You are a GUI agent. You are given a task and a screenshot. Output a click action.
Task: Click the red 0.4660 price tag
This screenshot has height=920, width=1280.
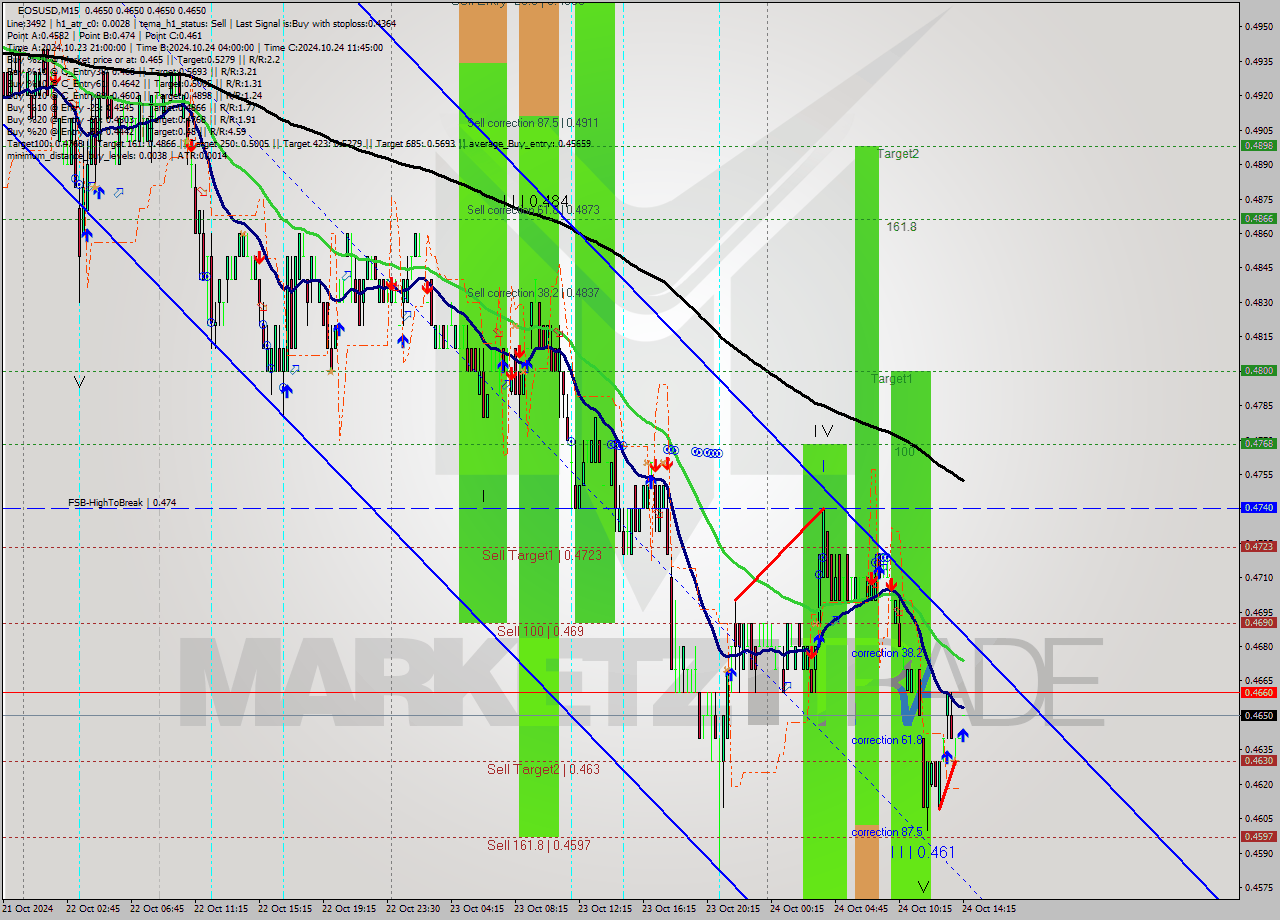pos(1258,692)
